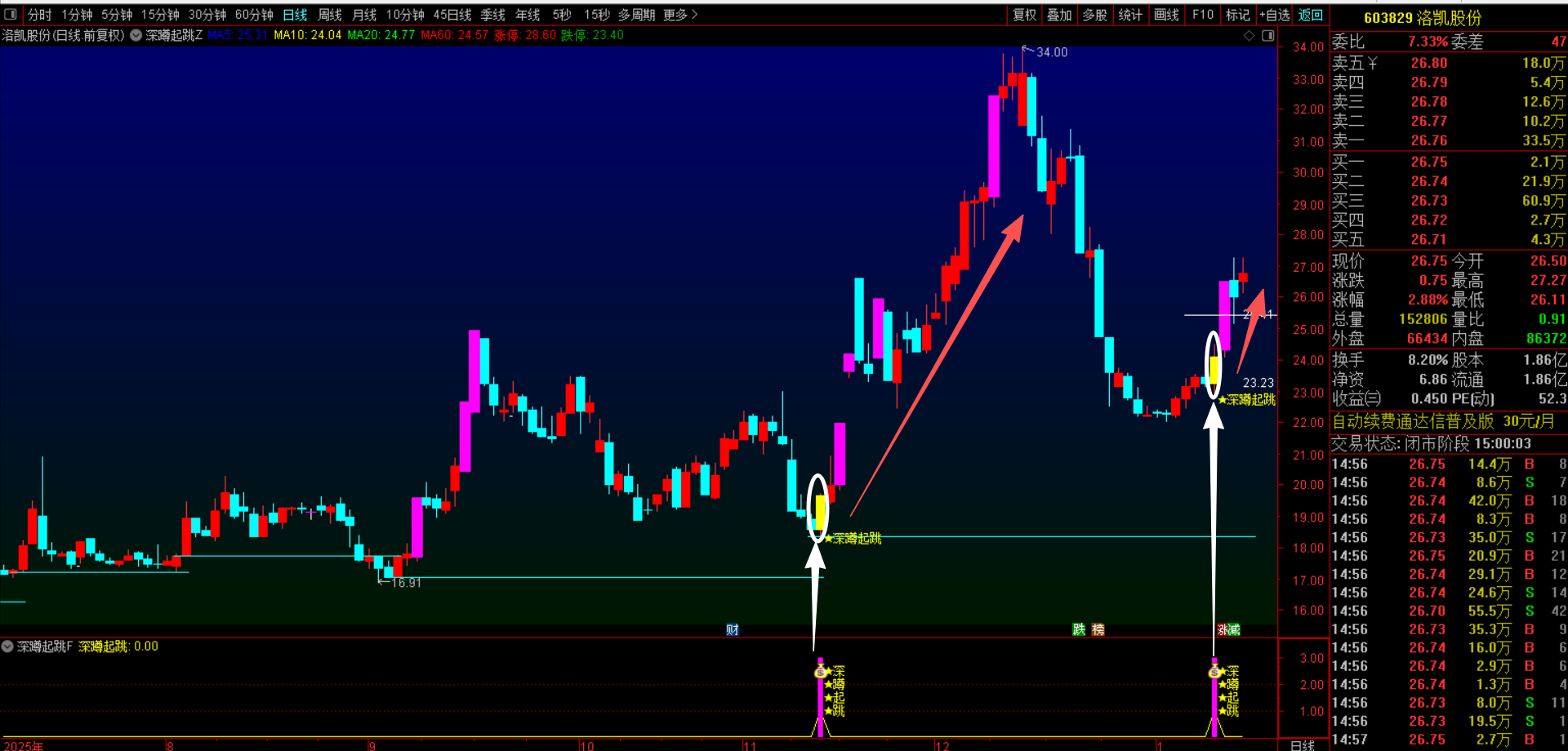
Task: Switch to 季线 quarterly chart
Action: click(x=492, y=15)
